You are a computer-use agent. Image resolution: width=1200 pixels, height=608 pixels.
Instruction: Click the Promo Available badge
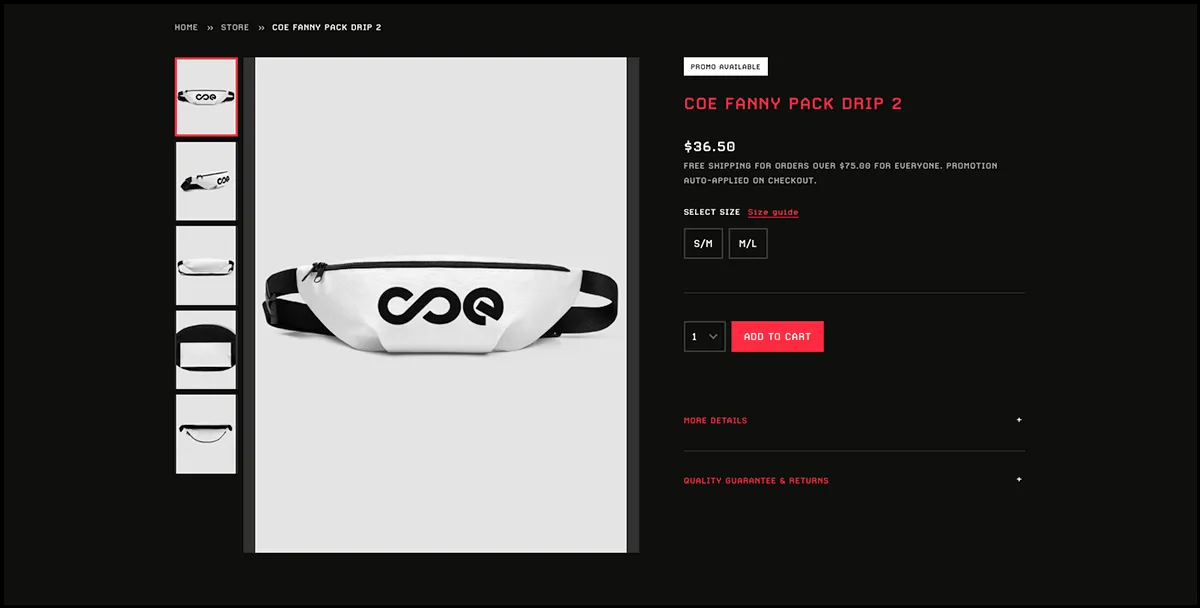(726, 67)
